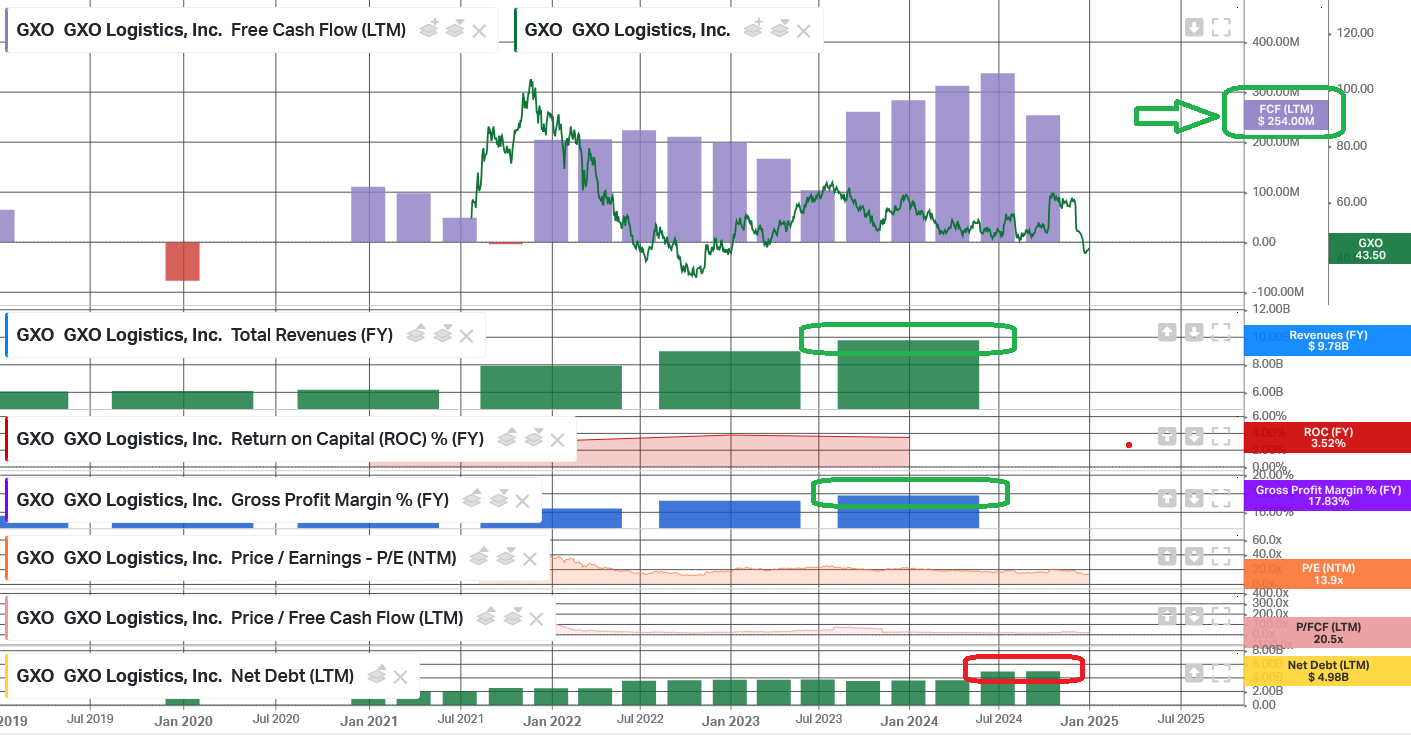Maximize the P/FCF pane
Image resolution: width=1411 pixels, height=735 pixels.
click(1221, 614)
